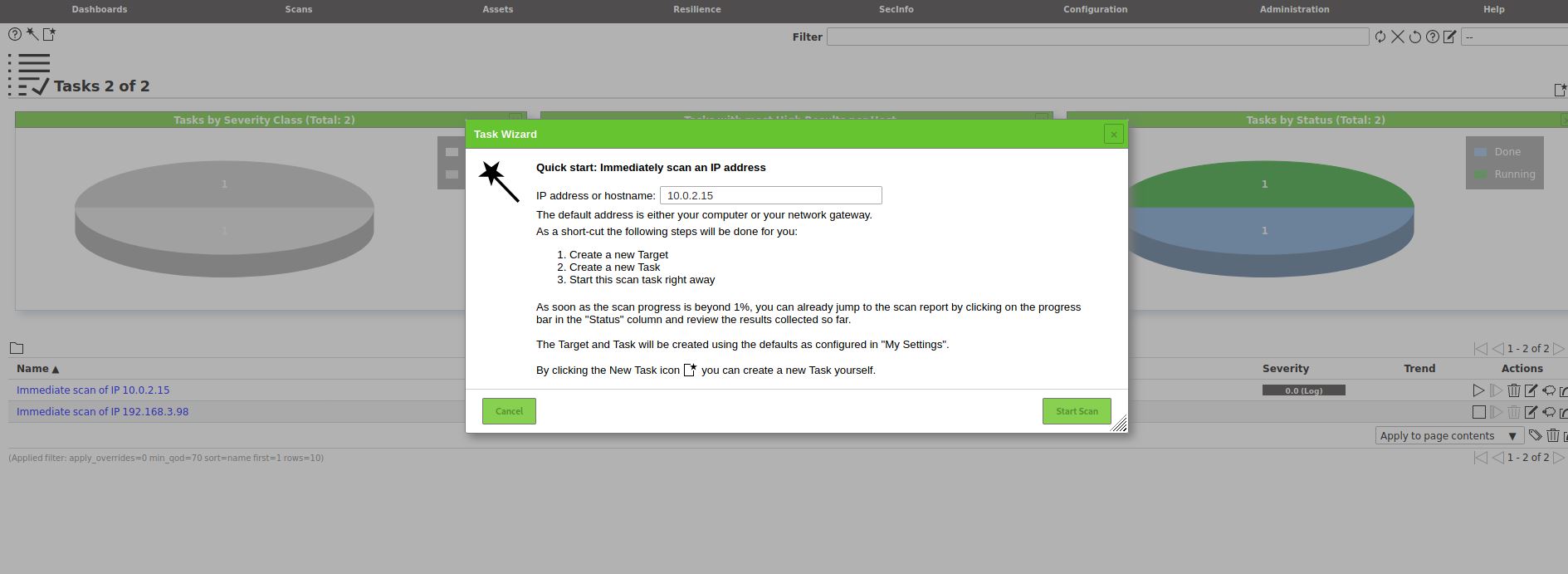Click the applied filter summary text

[x=166, y=458]
